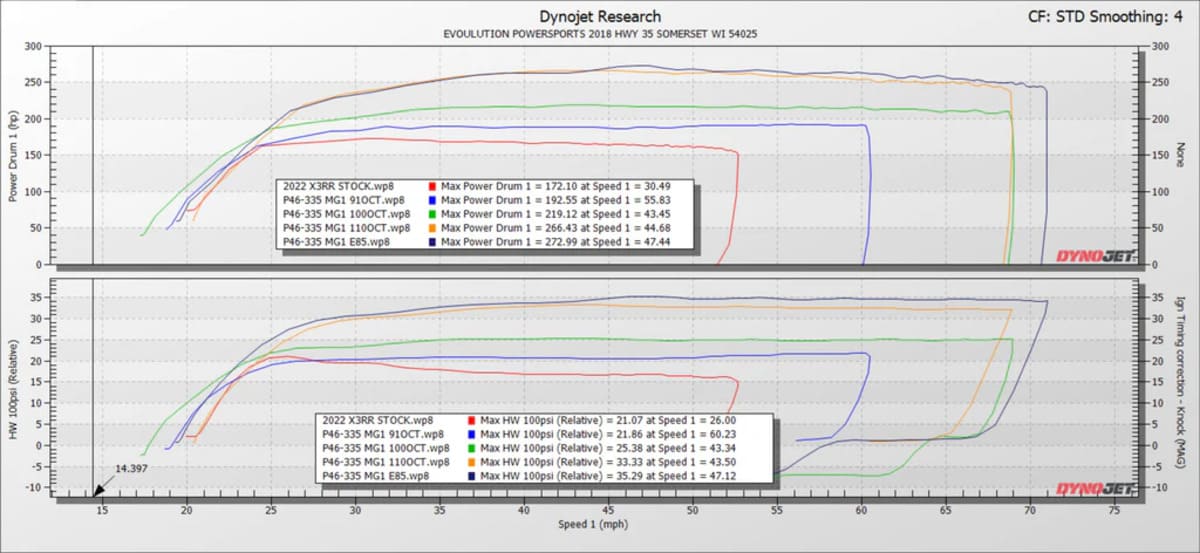Screen dimensions: 1200x553
Task: Click dark navy swatch for E85 max power
Action: coord(431,242)
